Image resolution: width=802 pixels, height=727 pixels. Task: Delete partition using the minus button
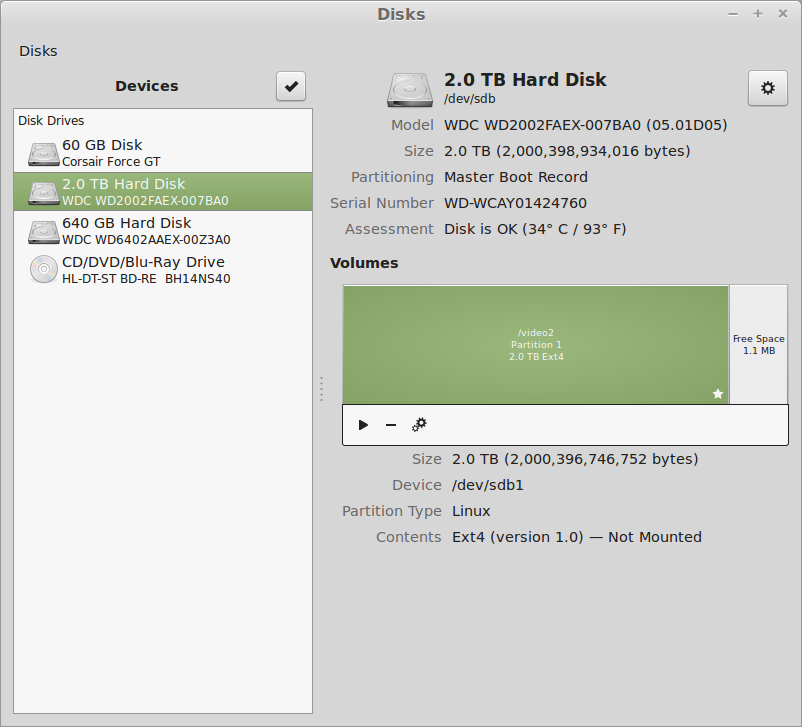[x=391, y=425]
